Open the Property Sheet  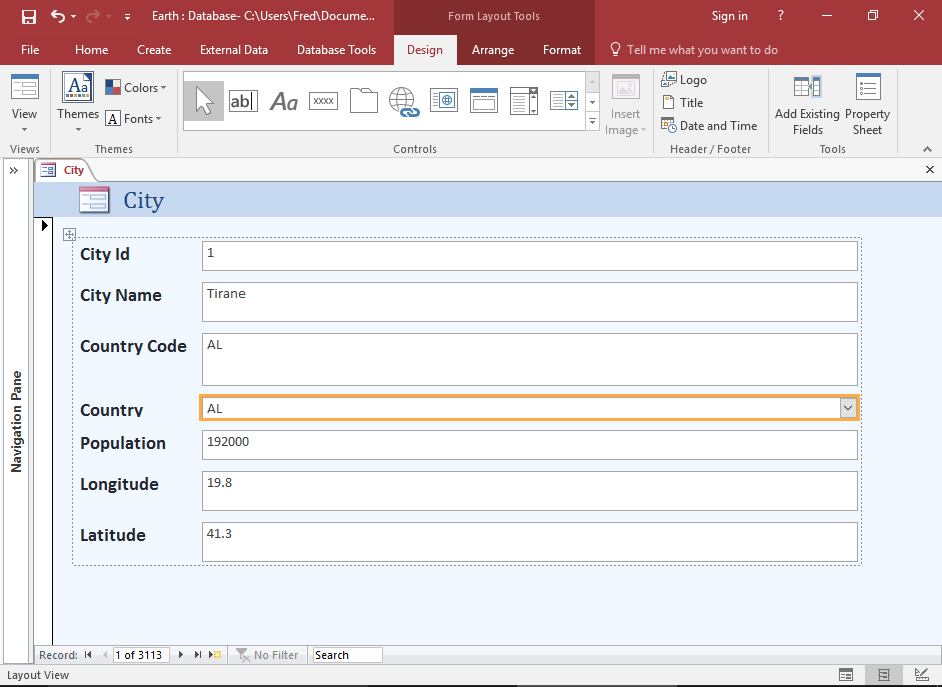click(x=867, y=105)
